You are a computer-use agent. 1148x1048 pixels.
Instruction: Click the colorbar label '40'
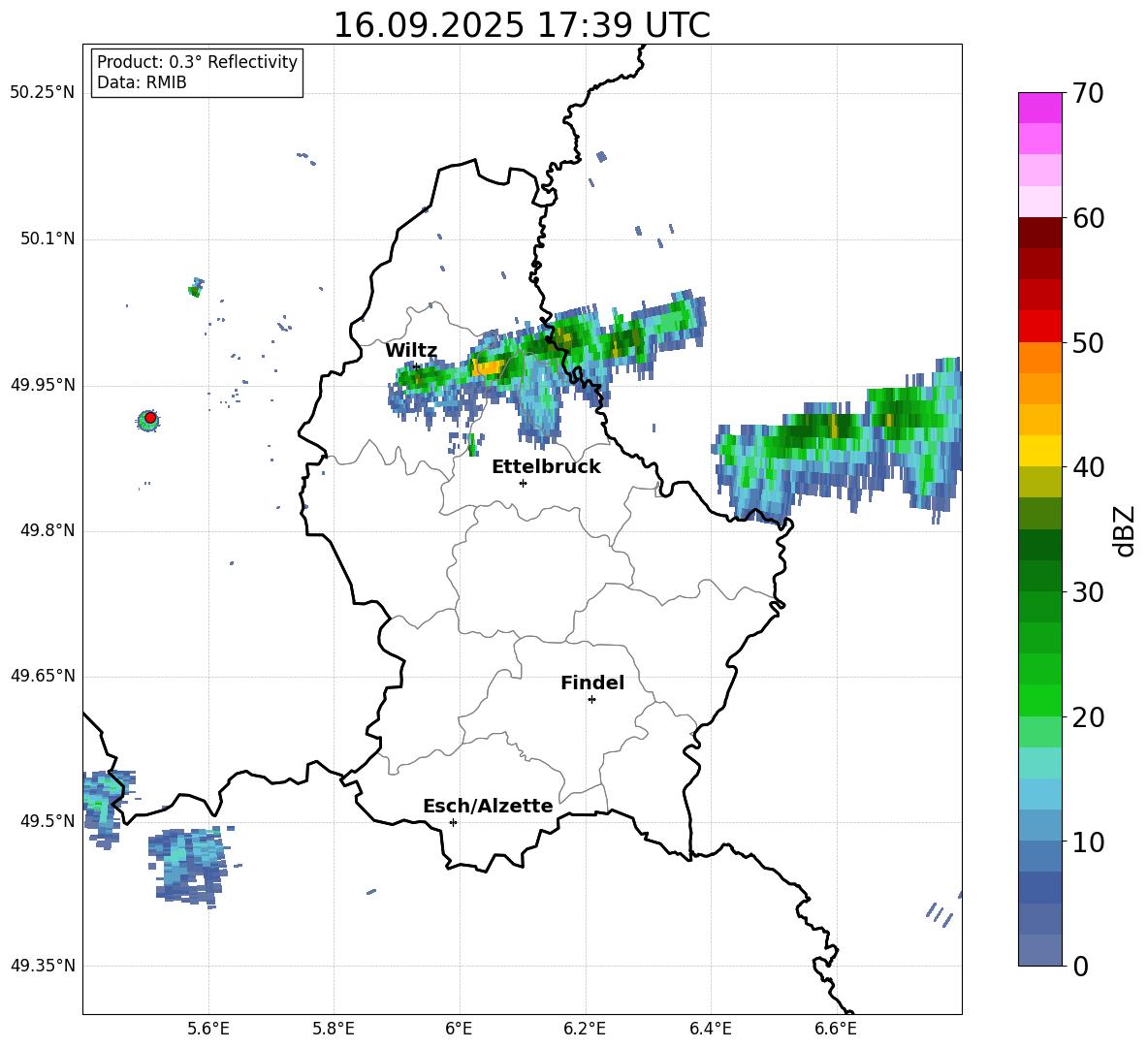[1088, 467]
